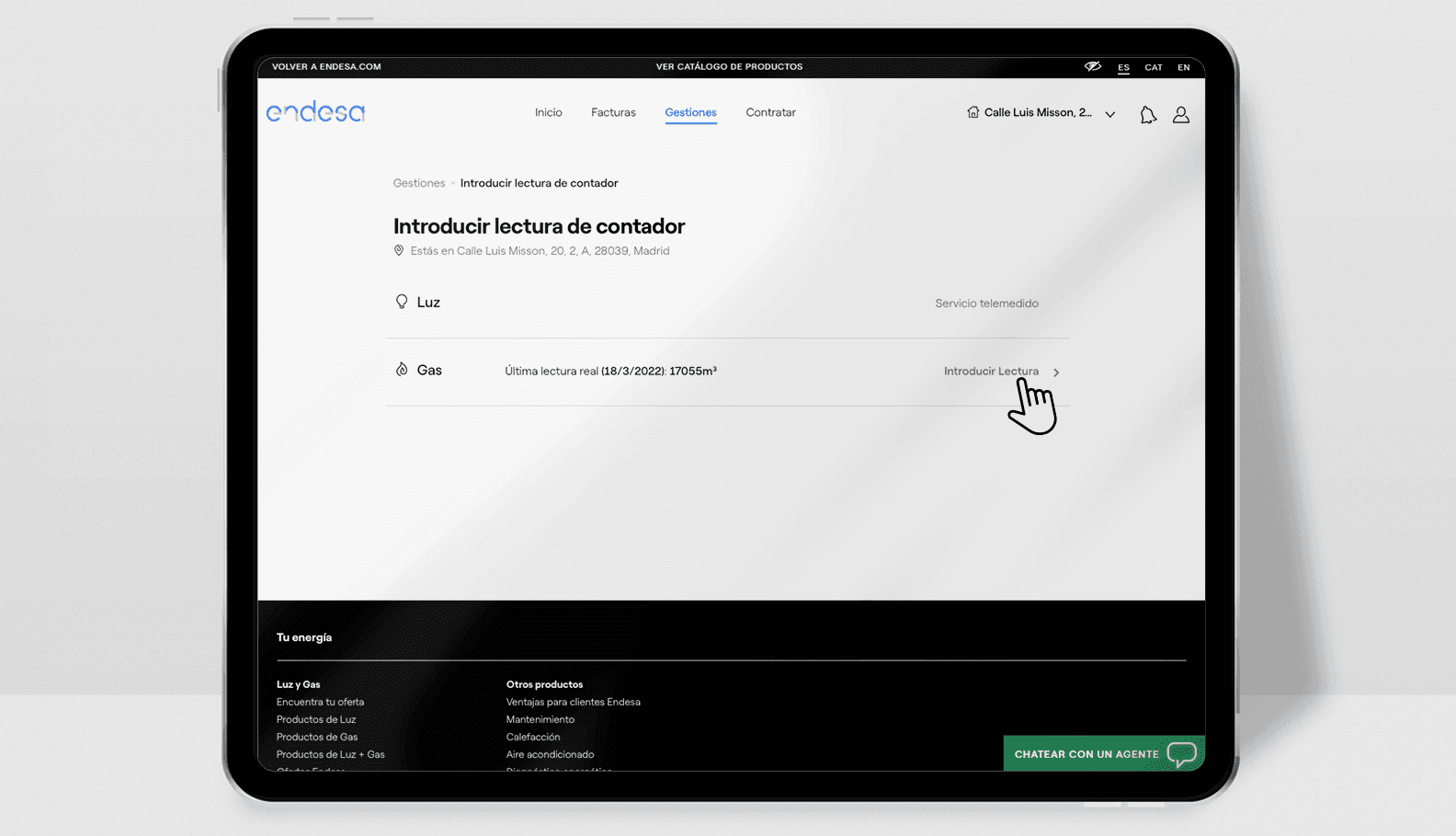The image size is (1456, 836).
Task: Click the flame icon beside Gas
Action: pyautogui.click(x=402, y=370)
